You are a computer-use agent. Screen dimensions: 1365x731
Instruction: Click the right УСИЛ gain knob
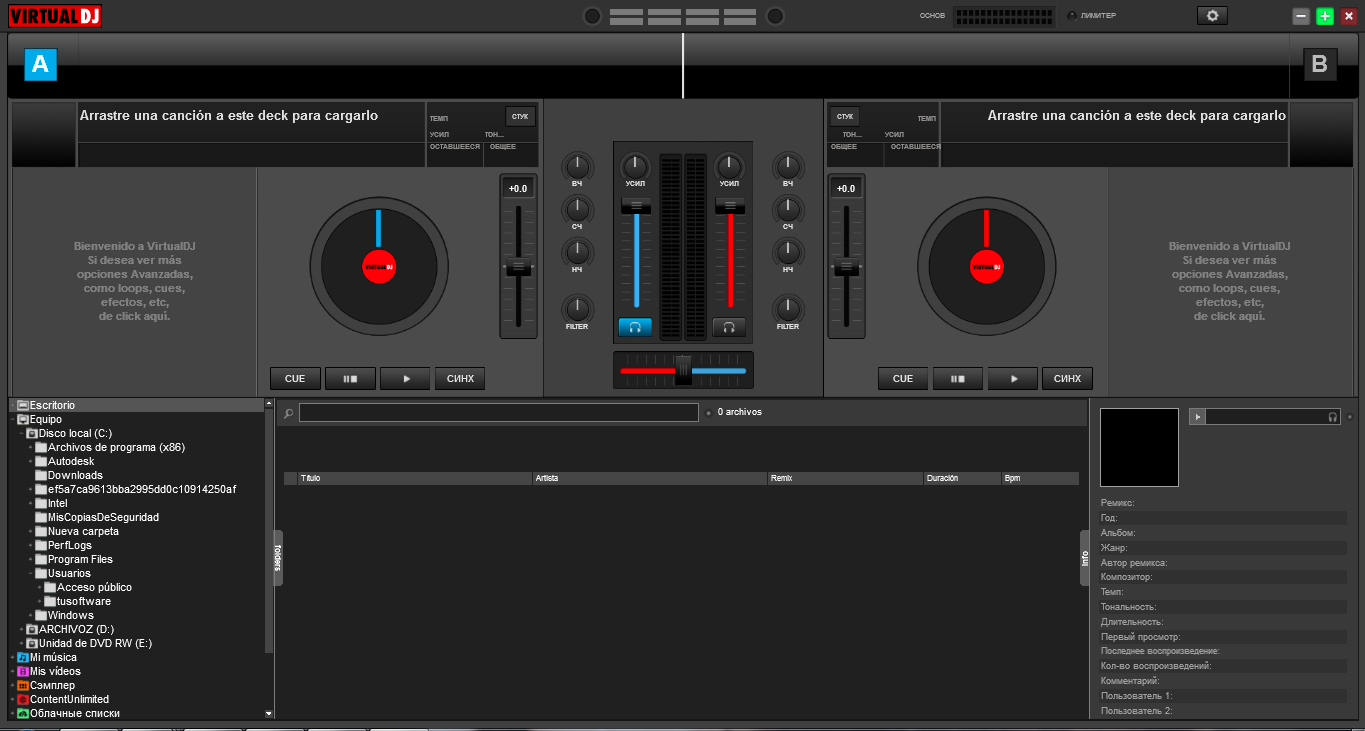[729, 166]
